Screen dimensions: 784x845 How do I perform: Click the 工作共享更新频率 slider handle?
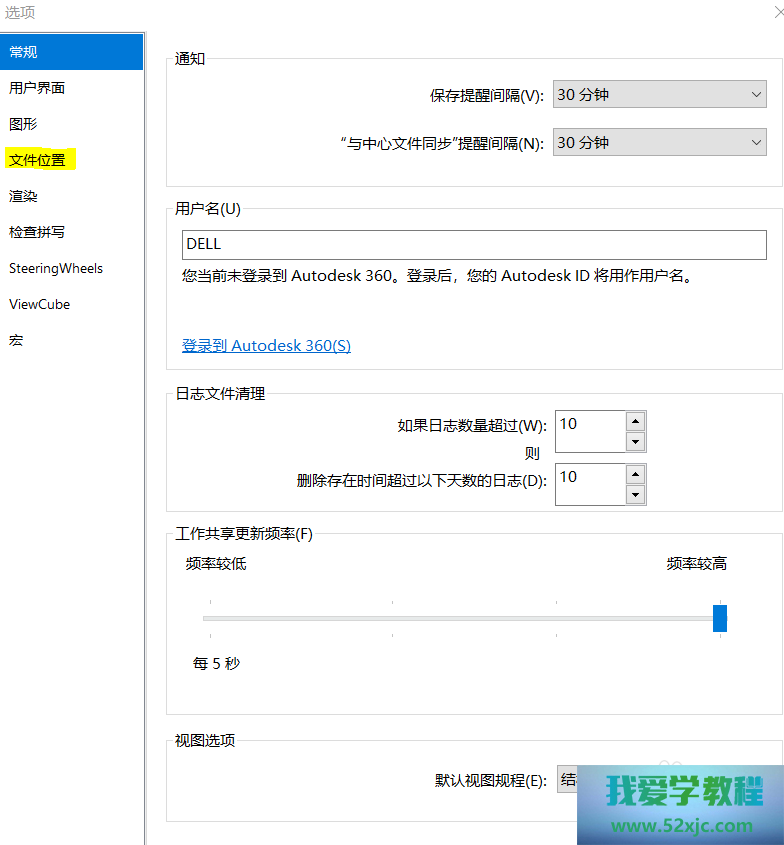click(720, 618)
